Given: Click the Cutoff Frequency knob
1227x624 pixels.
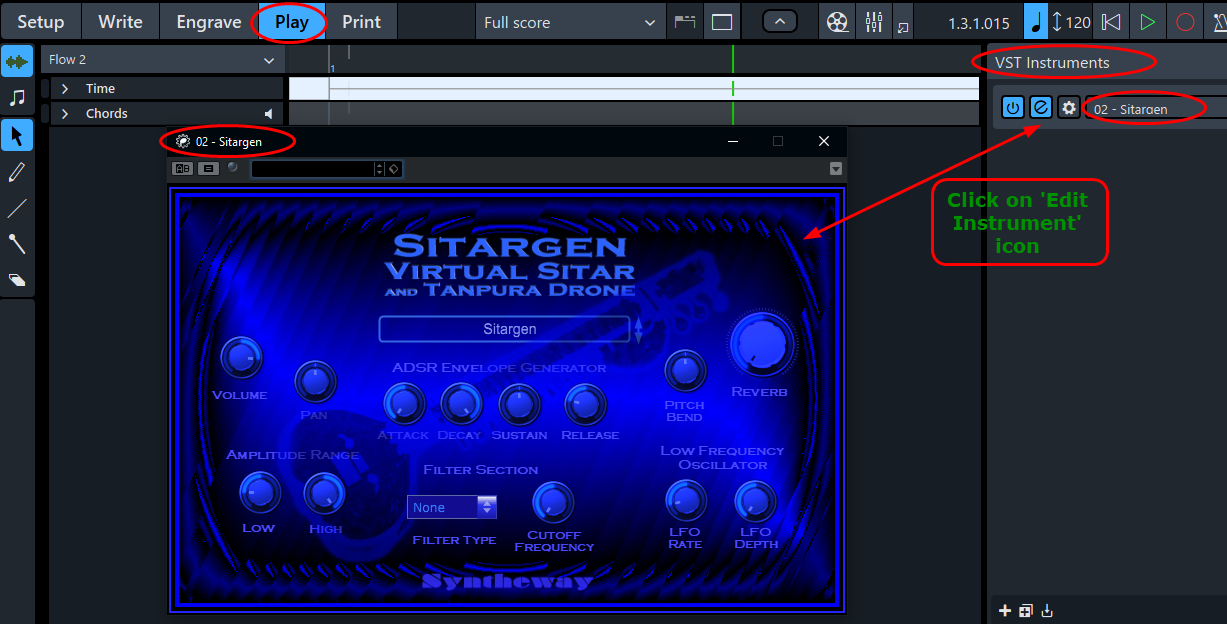Looking at the screenshot, I should pos(553,502).
